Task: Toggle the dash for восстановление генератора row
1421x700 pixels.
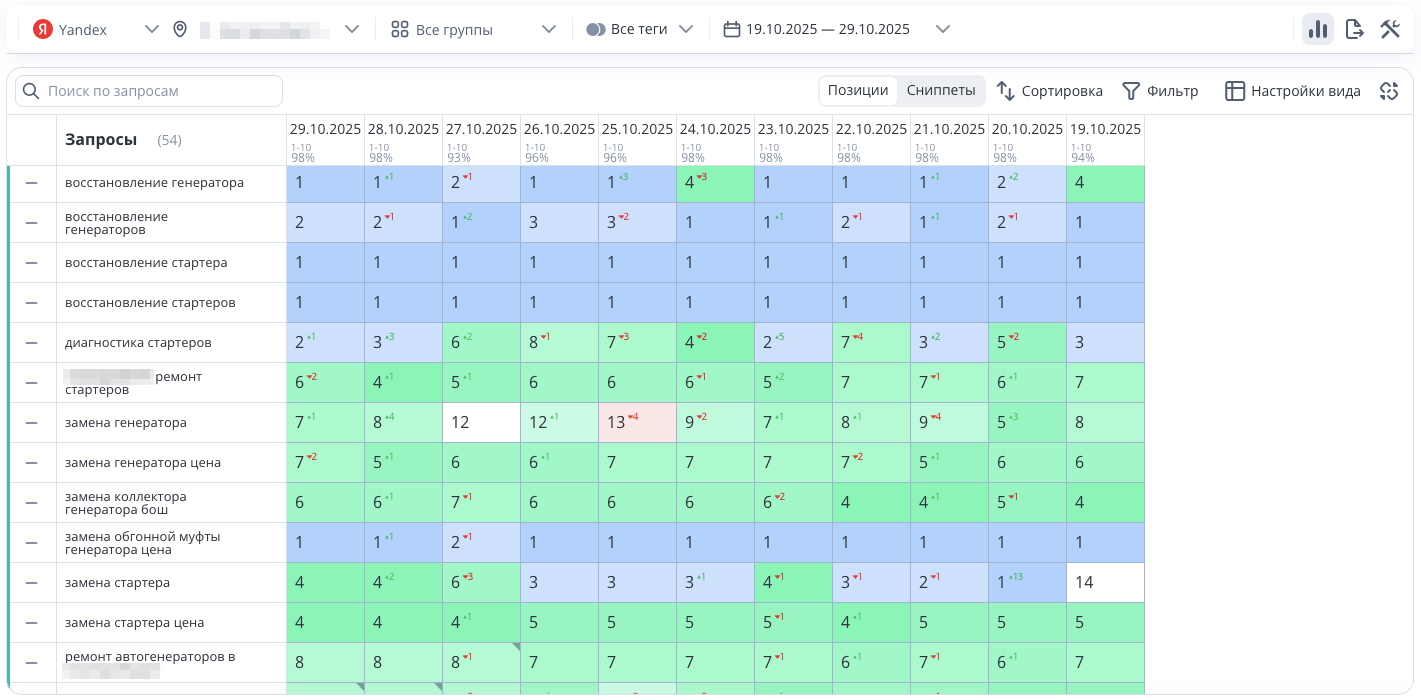Action: [31, 183]
